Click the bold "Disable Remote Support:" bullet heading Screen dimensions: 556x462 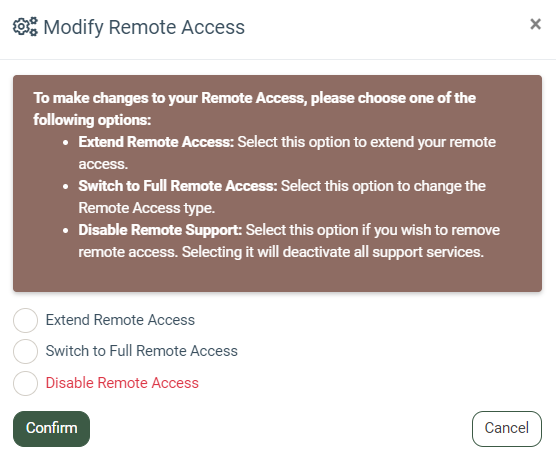pyautogui.click(x=160, y=230)
